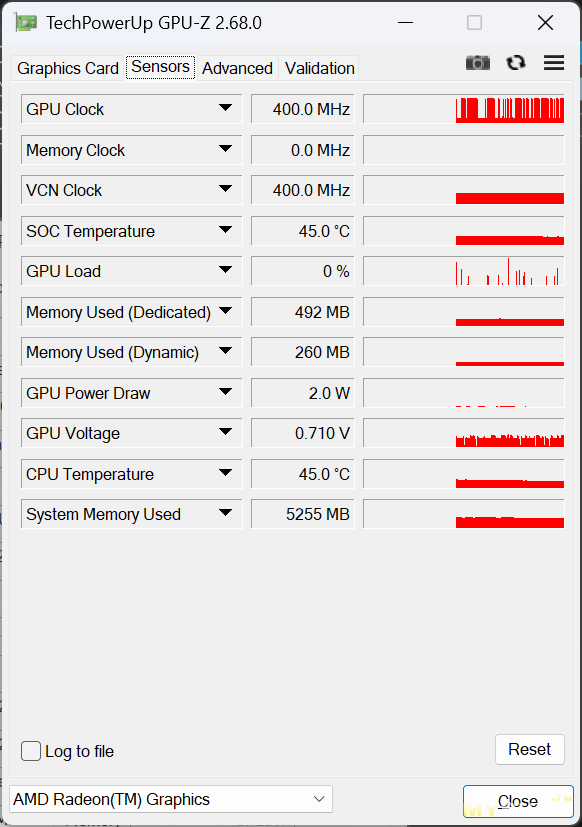Enable the Log to file checkbox

[x=31, y=751]
